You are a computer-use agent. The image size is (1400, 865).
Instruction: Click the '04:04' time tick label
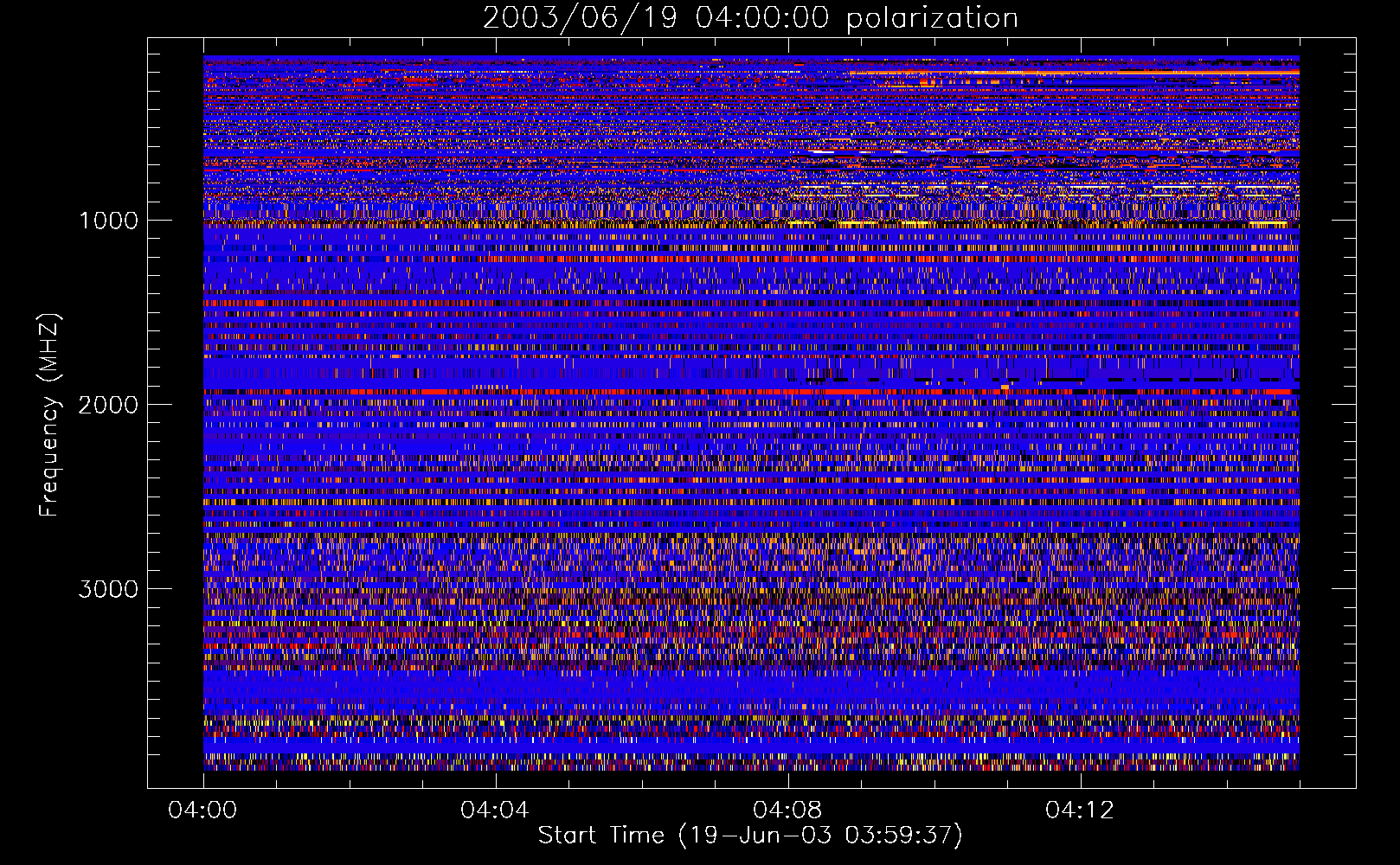494,810
